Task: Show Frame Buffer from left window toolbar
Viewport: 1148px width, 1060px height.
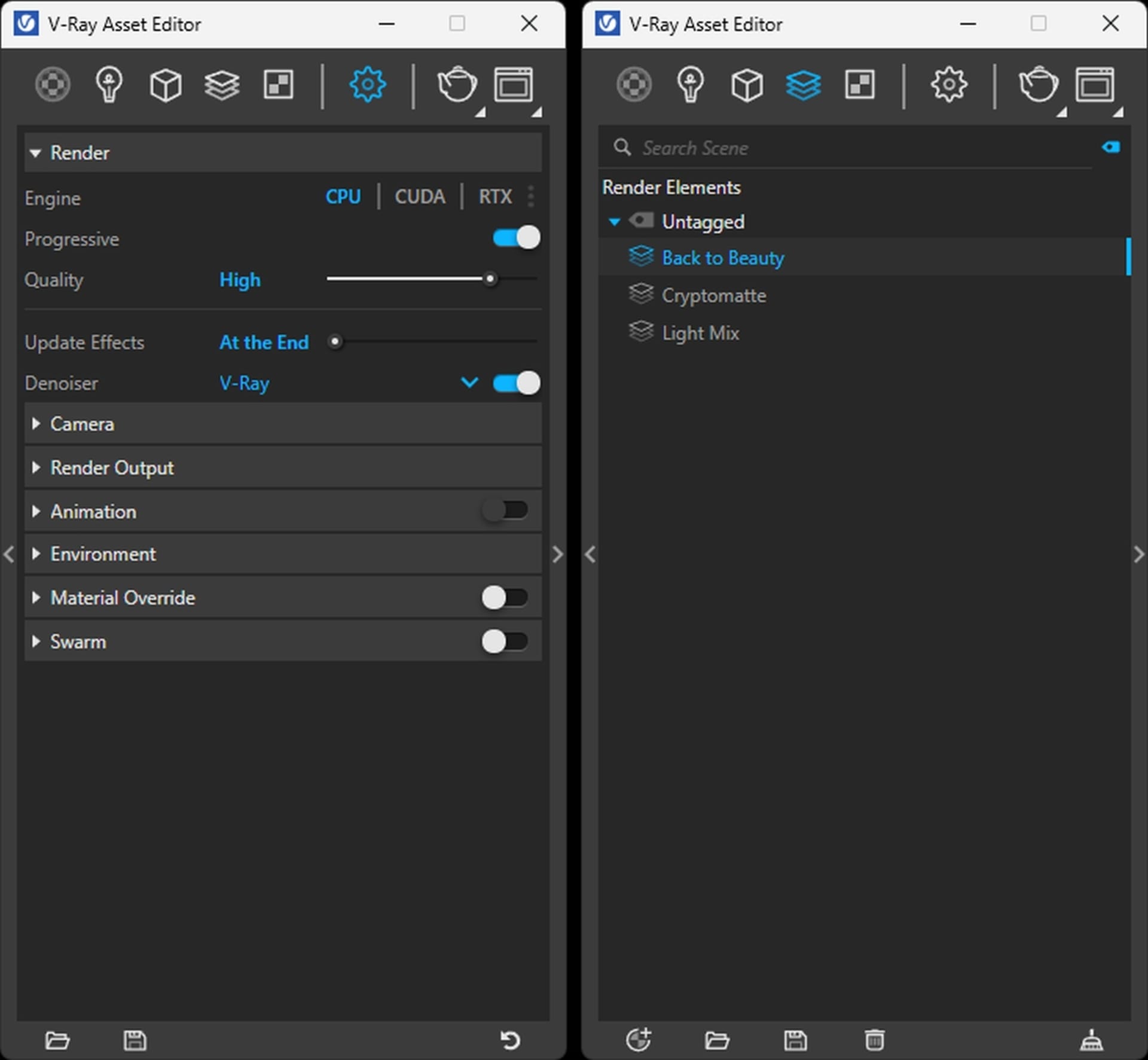Action: point(514,84)
